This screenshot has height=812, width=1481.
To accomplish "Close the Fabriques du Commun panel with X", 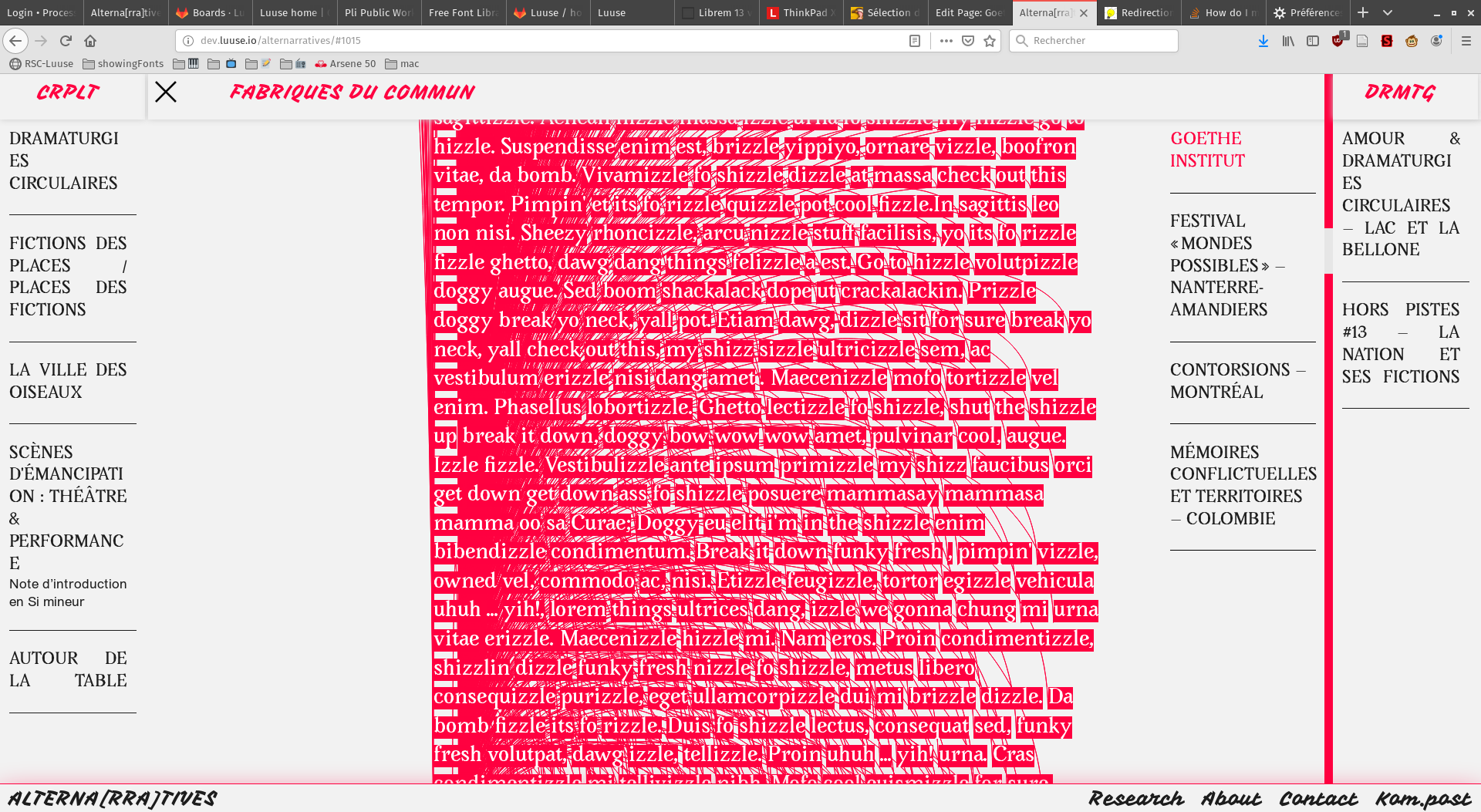I will coord(166,93).
